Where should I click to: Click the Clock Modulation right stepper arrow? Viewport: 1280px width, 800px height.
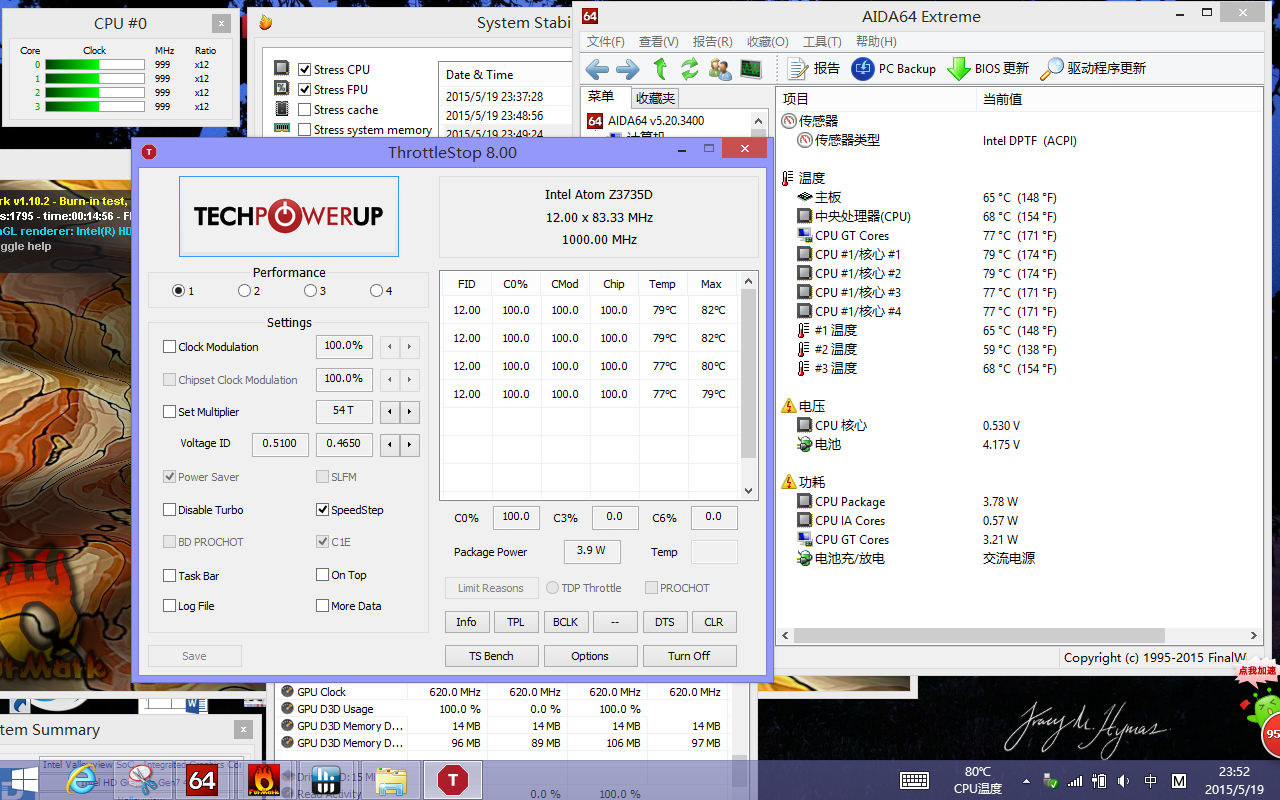tap(408, 347)
